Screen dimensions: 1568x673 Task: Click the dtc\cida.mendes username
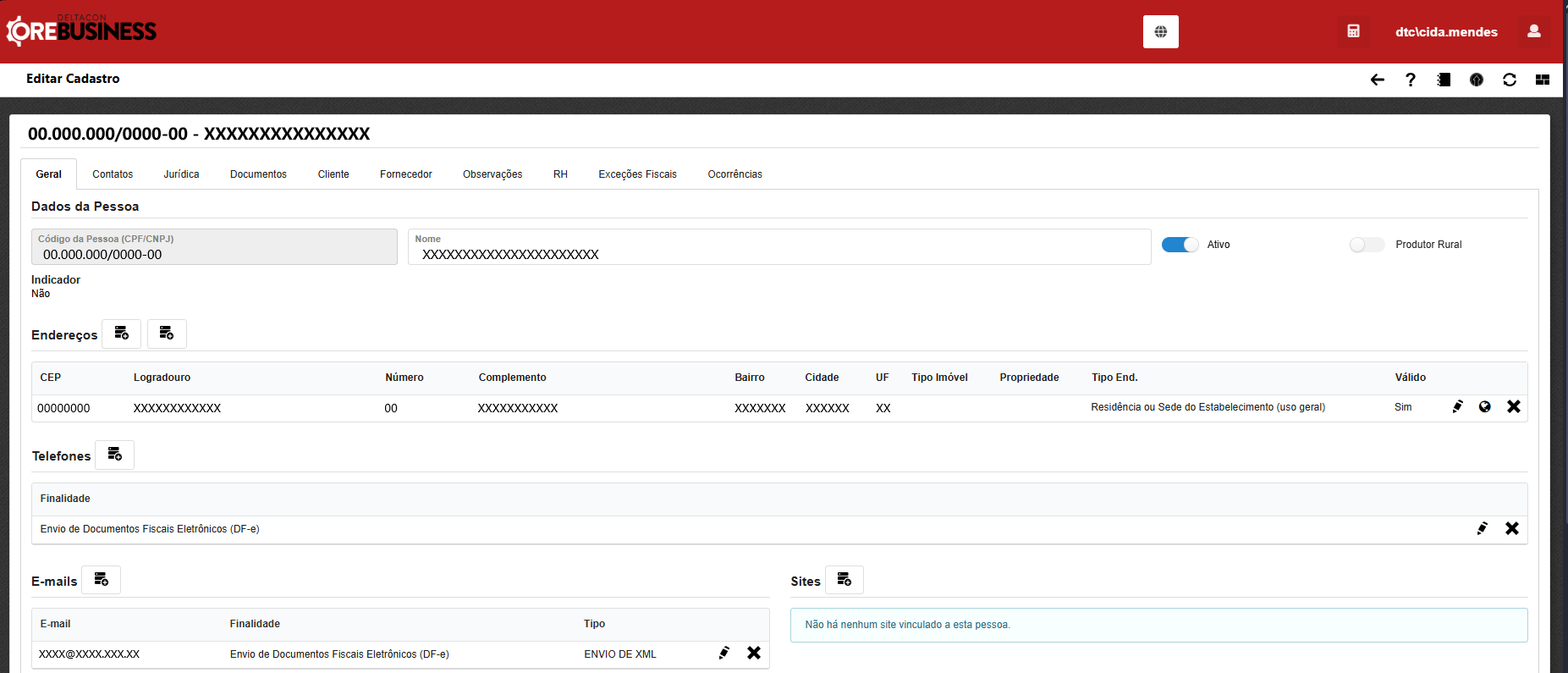[1446, 32]
